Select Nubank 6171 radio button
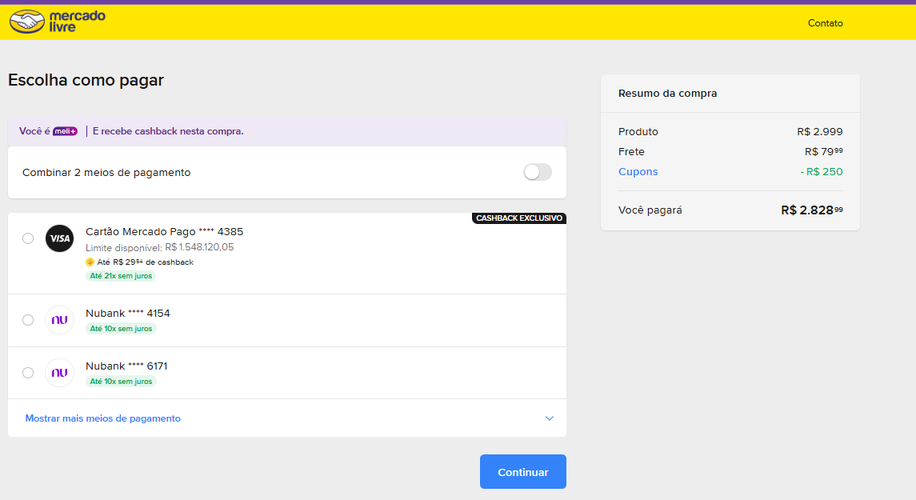 tap(28, 373)
